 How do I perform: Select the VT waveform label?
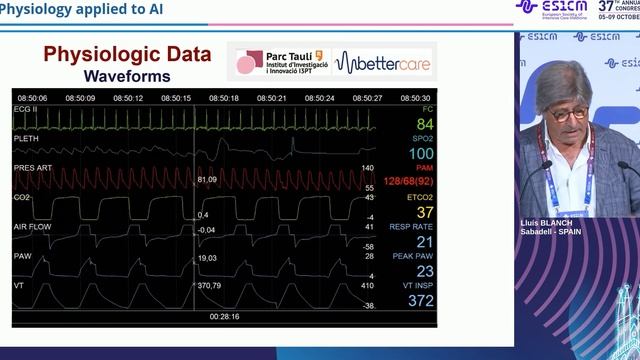[19, 286]
